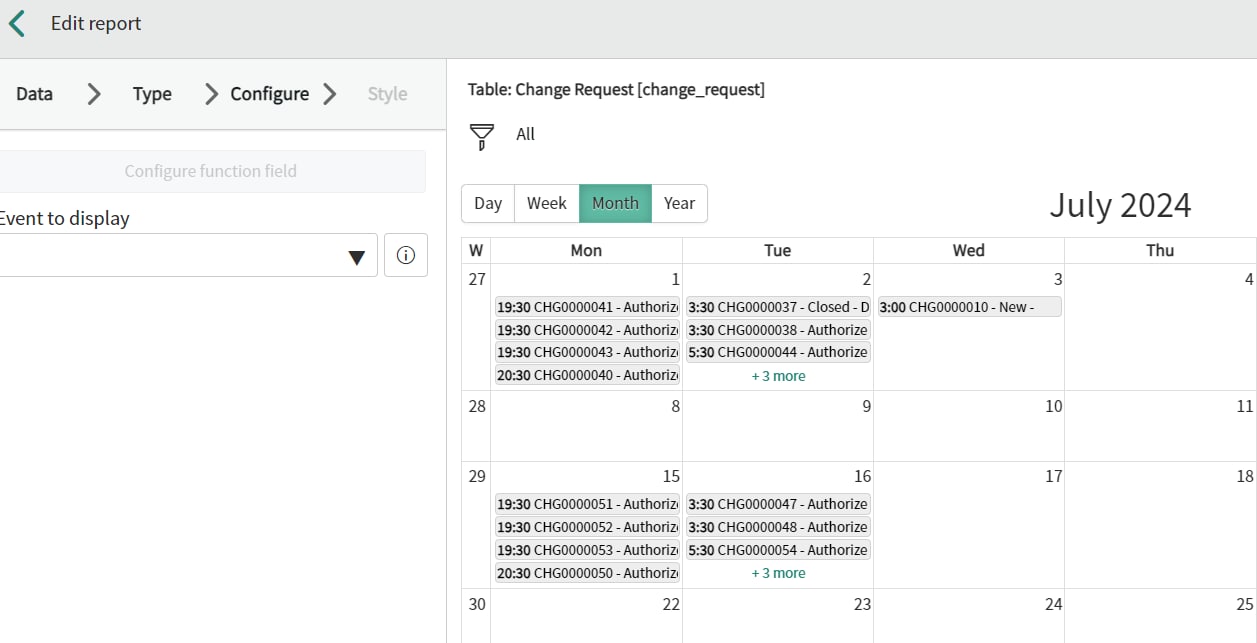Image resolution: width=1257 pixels, height=643 pixels.
Task: Select the Month view toggle
Action: tap(615, 203)
